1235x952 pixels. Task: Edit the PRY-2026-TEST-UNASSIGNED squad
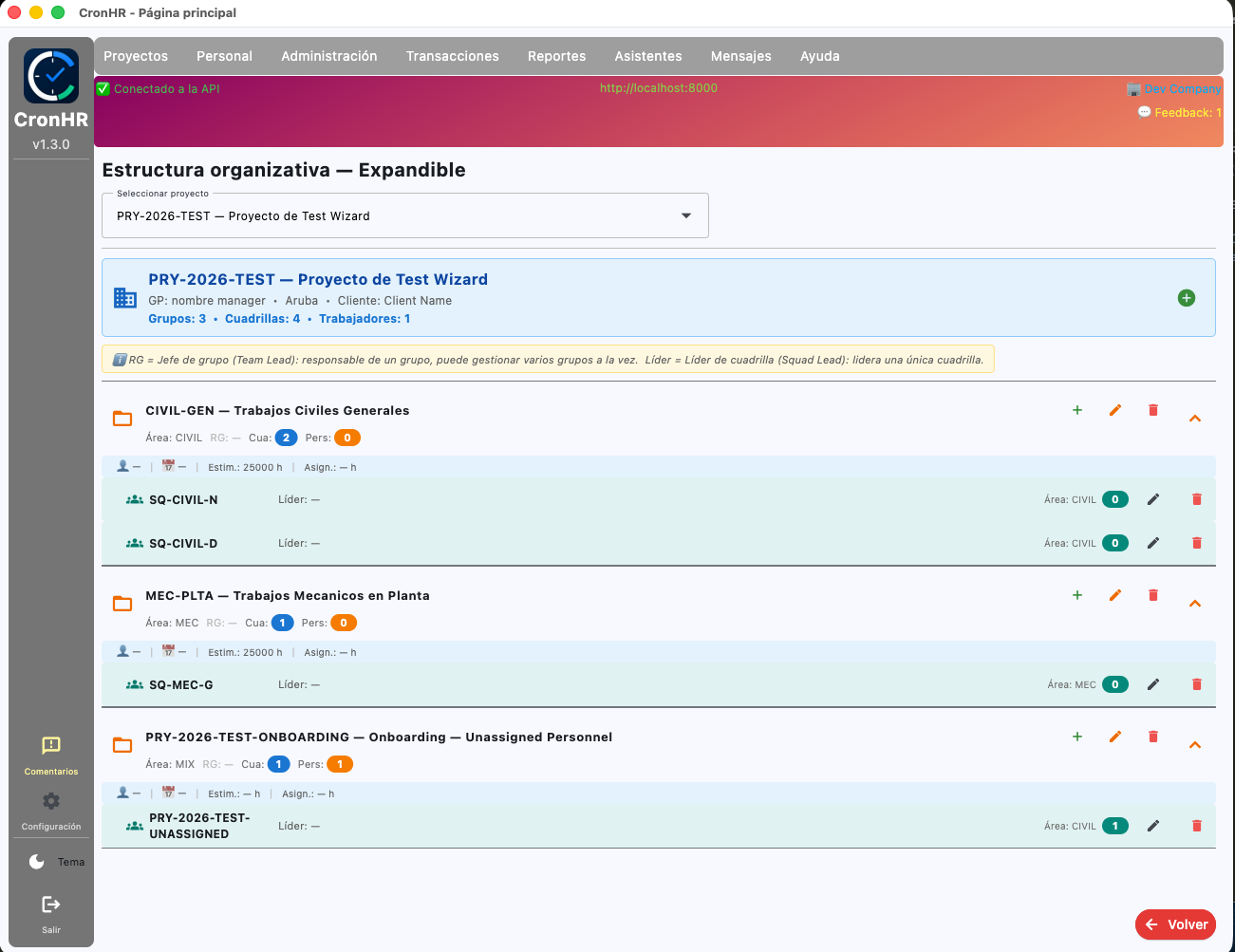[x=1153, y=826]
